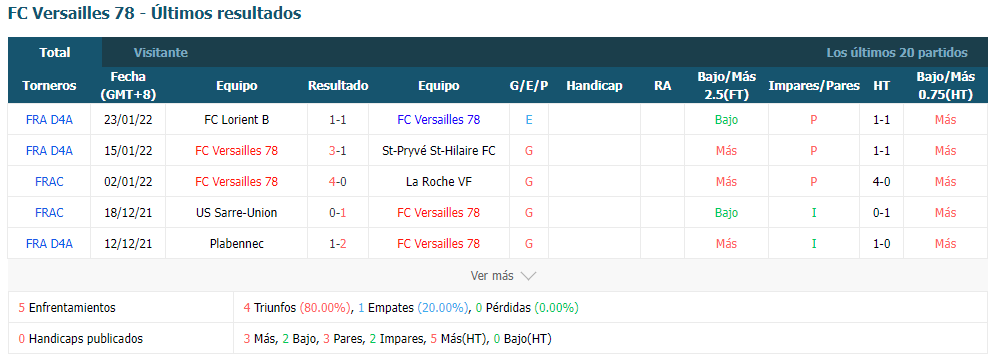Click the Impares/Pares column header
997x362 pixels.
[814, 85]
